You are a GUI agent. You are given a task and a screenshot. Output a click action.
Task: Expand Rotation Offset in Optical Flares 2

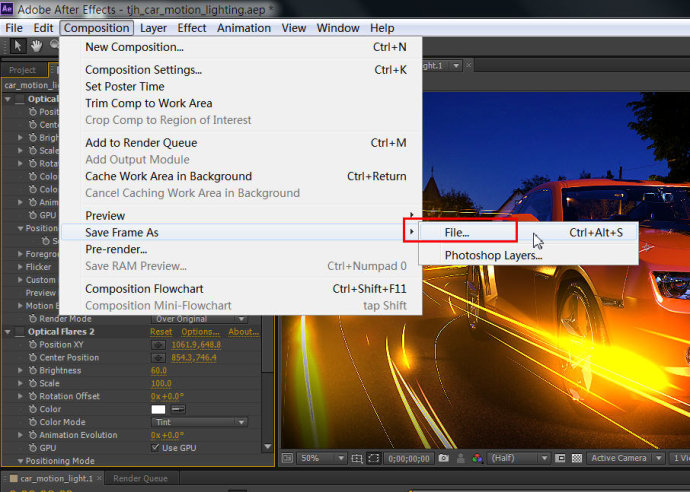pos(20,396)
